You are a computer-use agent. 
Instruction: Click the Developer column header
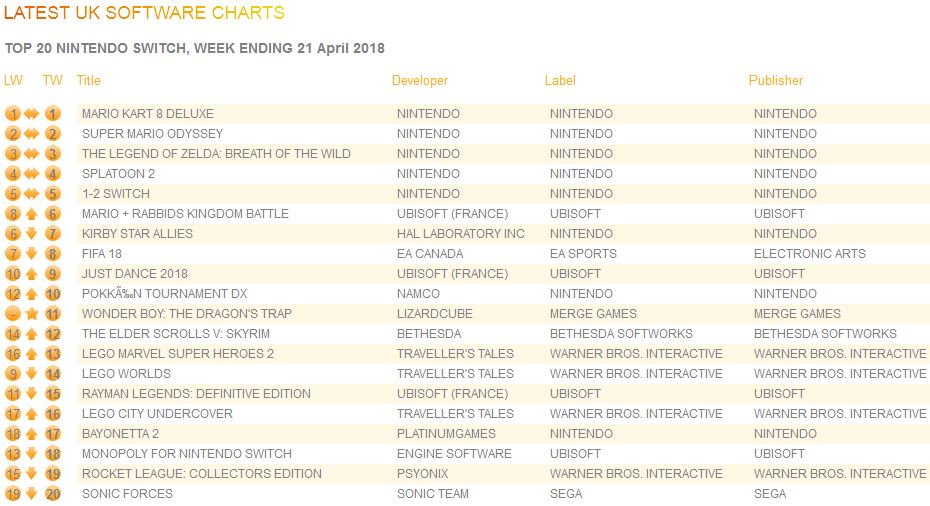click(420, 80)
